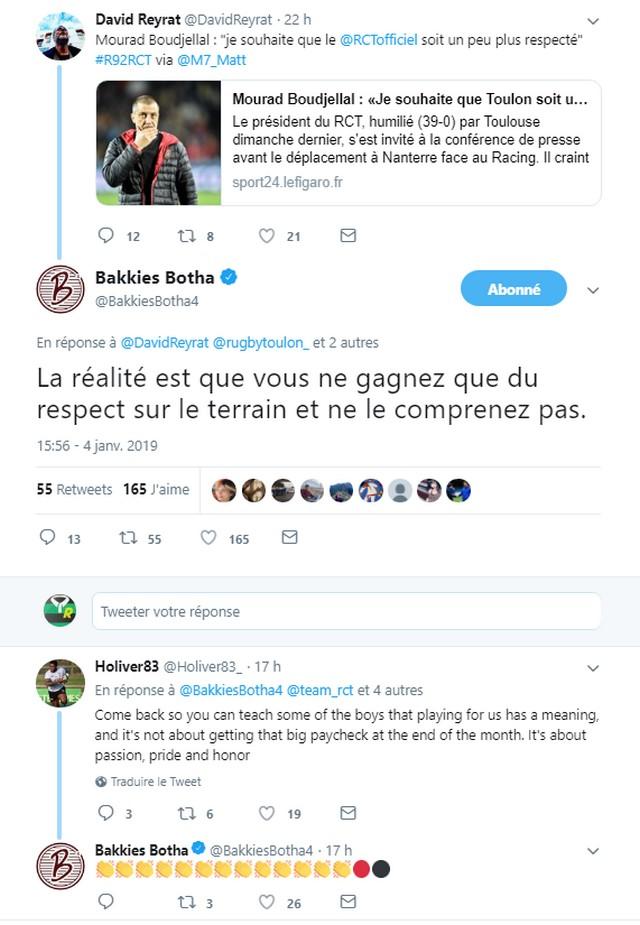
Task: Open the #R92RCT hashtag
Action: 123,60
